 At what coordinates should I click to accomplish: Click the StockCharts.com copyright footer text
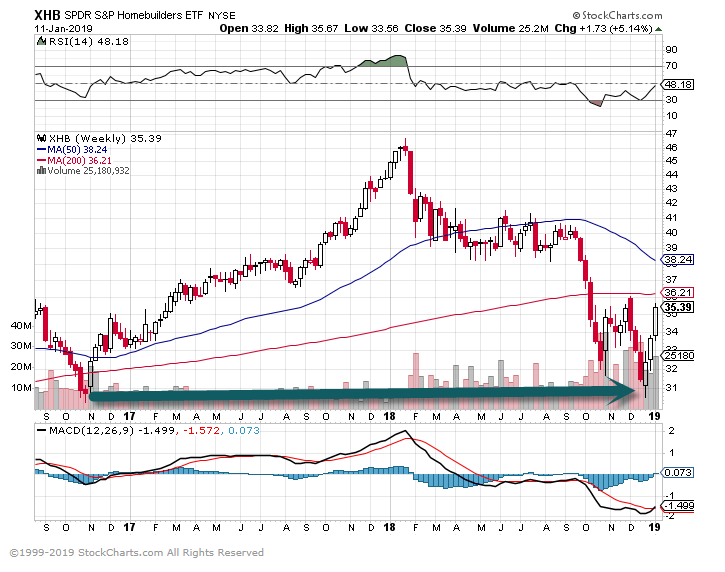(x=136, y=553)
